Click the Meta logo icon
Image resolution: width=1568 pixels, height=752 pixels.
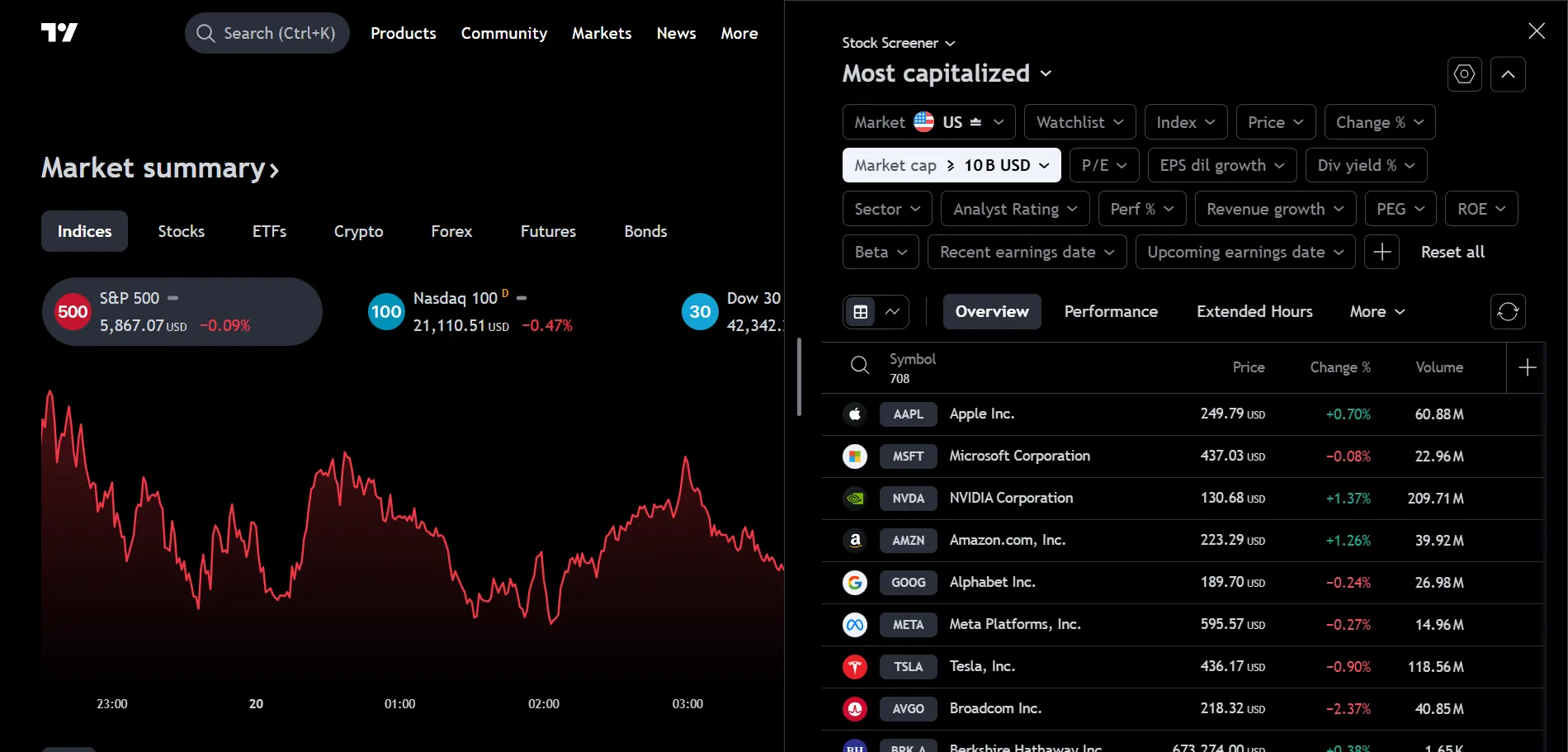tap(855, 624)
